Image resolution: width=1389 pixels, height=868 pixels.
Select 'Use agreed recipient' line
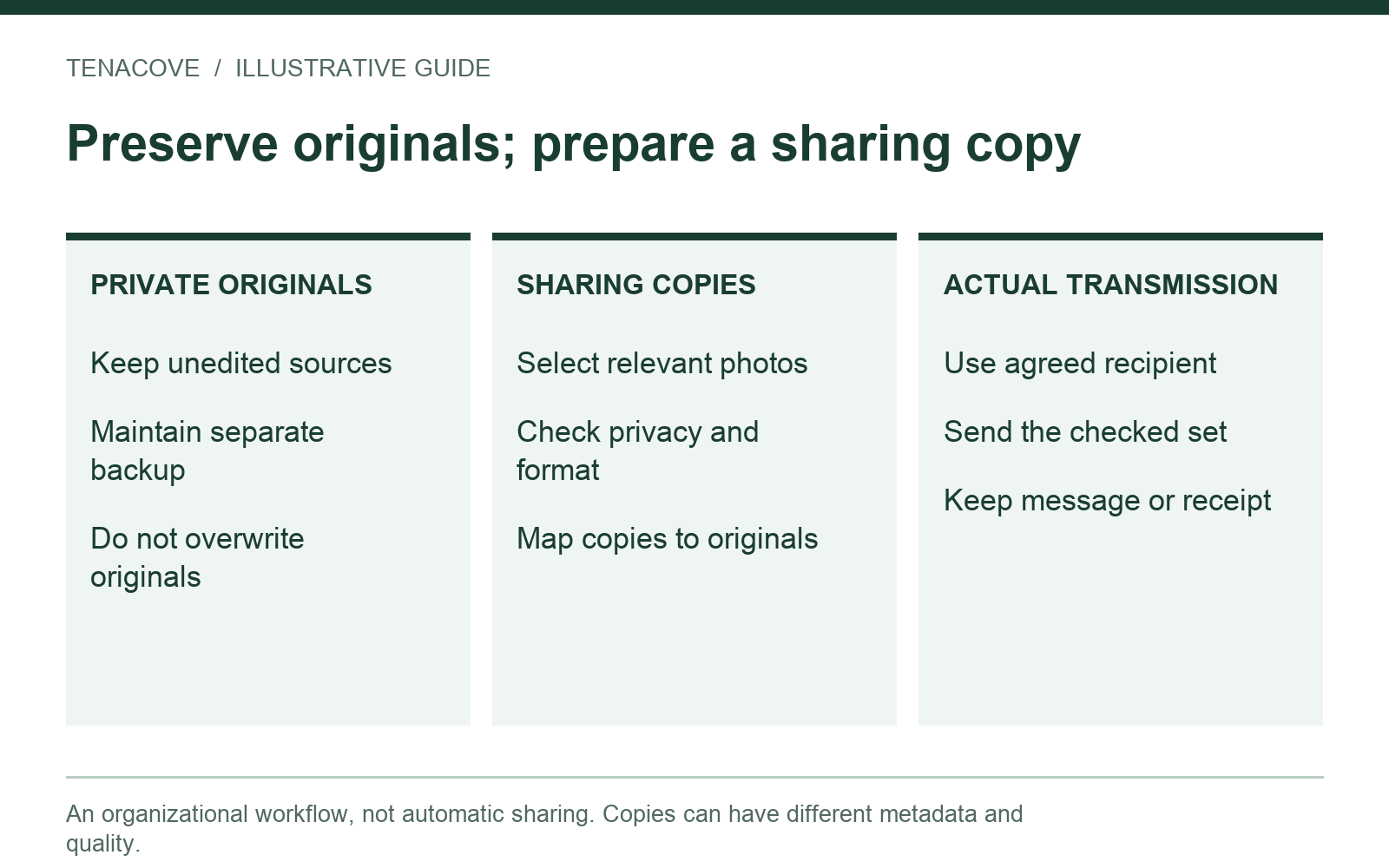[1080, 363]
